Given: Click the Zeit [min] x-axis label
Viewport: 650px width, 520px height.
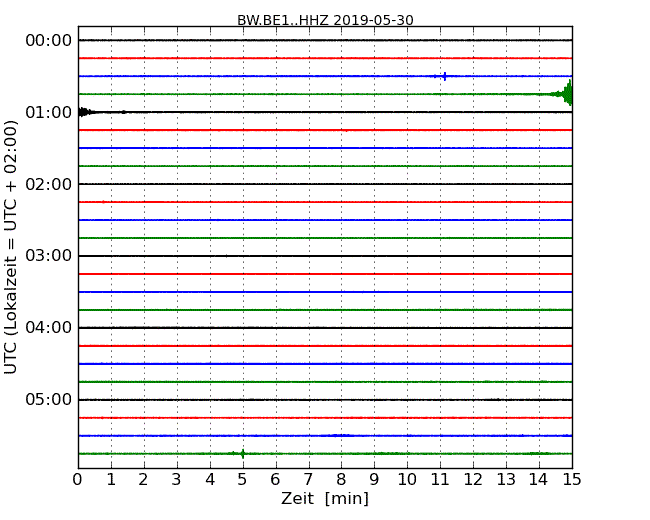Looking at the screenshot, I should tap(325, 498).
